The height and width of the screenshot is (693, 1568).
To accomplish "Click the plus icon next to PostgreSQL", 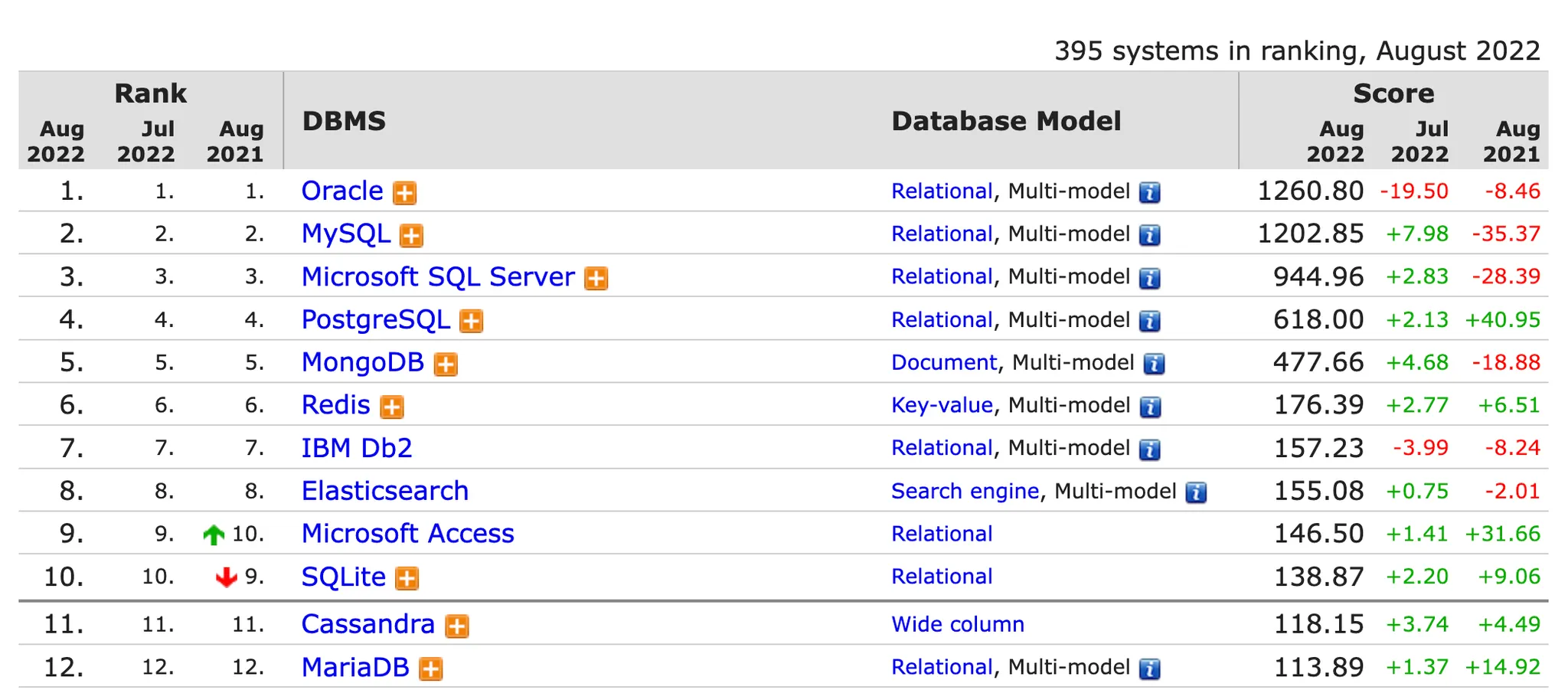I will click(471, 322).
